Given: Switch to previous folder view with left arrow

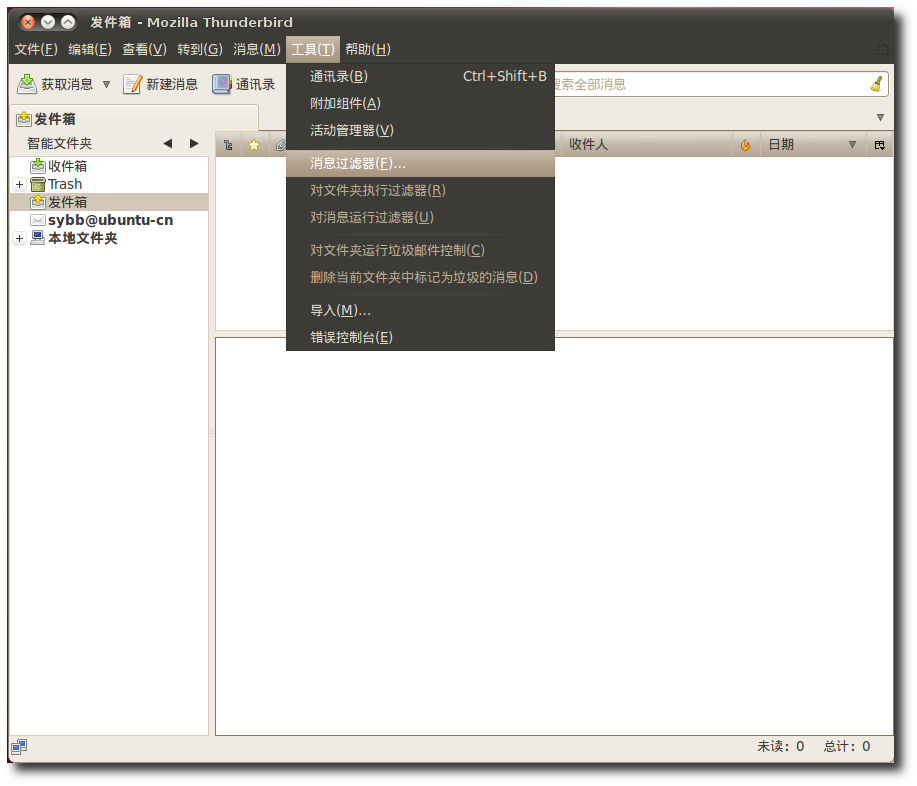Looking at the screenshot, I should [x=168, y=144].
